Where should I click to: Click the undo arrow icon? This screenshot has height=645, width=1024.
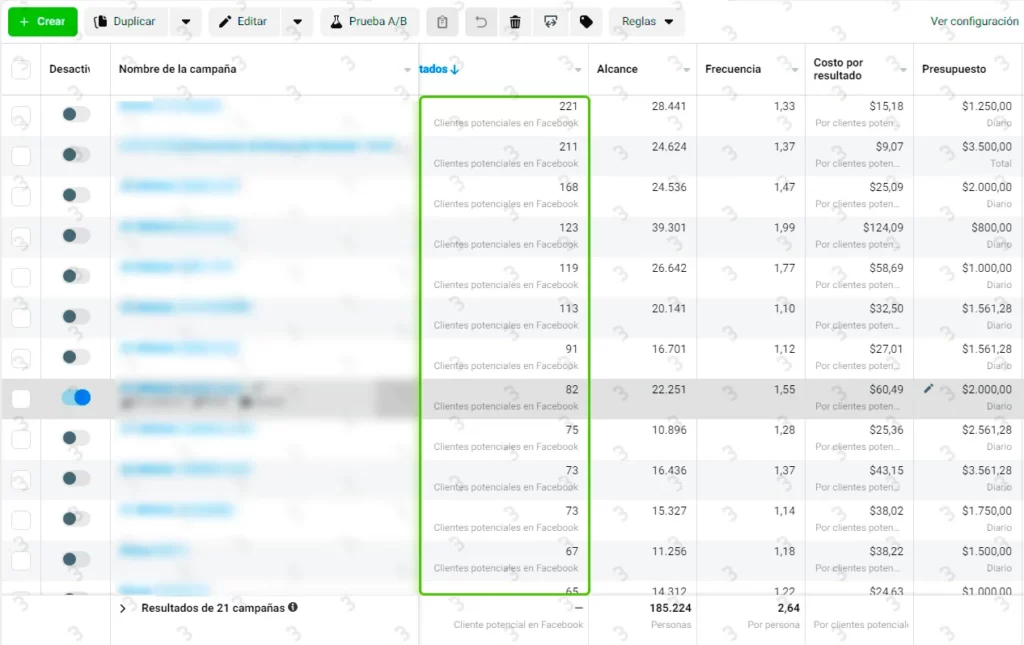(481, 21)
